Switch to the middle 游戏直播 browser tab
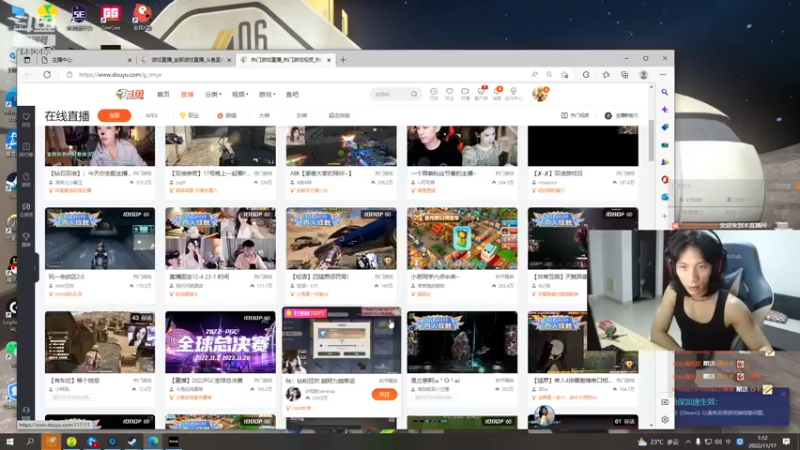 [187, 60]
